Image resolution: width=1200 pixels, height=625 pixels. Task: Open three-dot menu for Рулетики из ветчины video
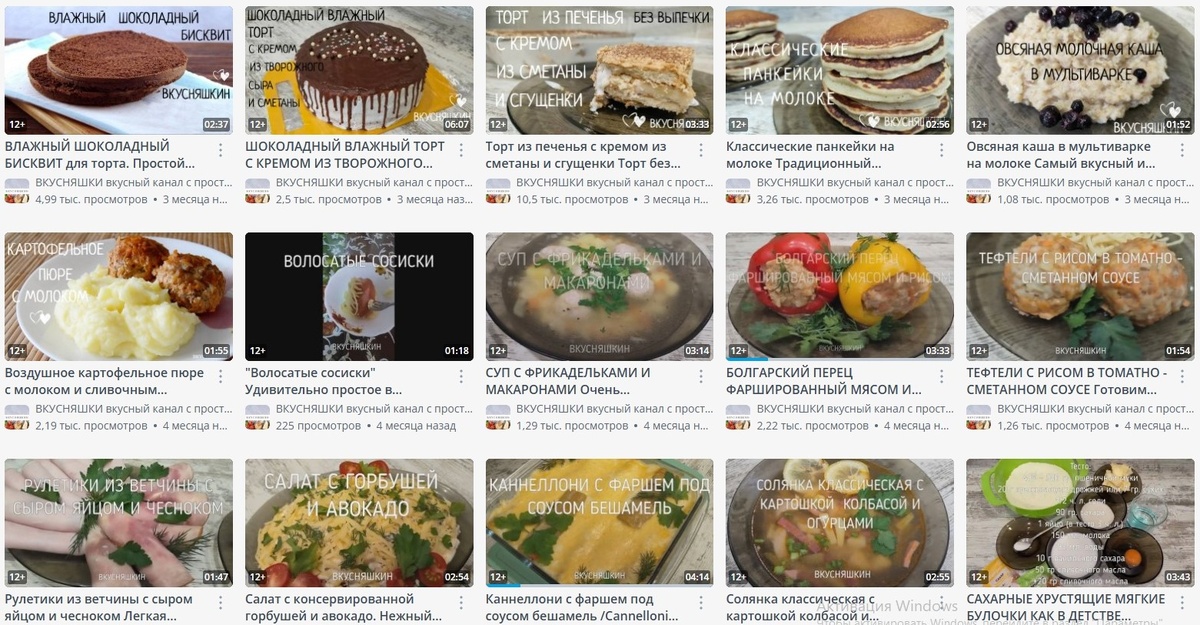[221, 602]
